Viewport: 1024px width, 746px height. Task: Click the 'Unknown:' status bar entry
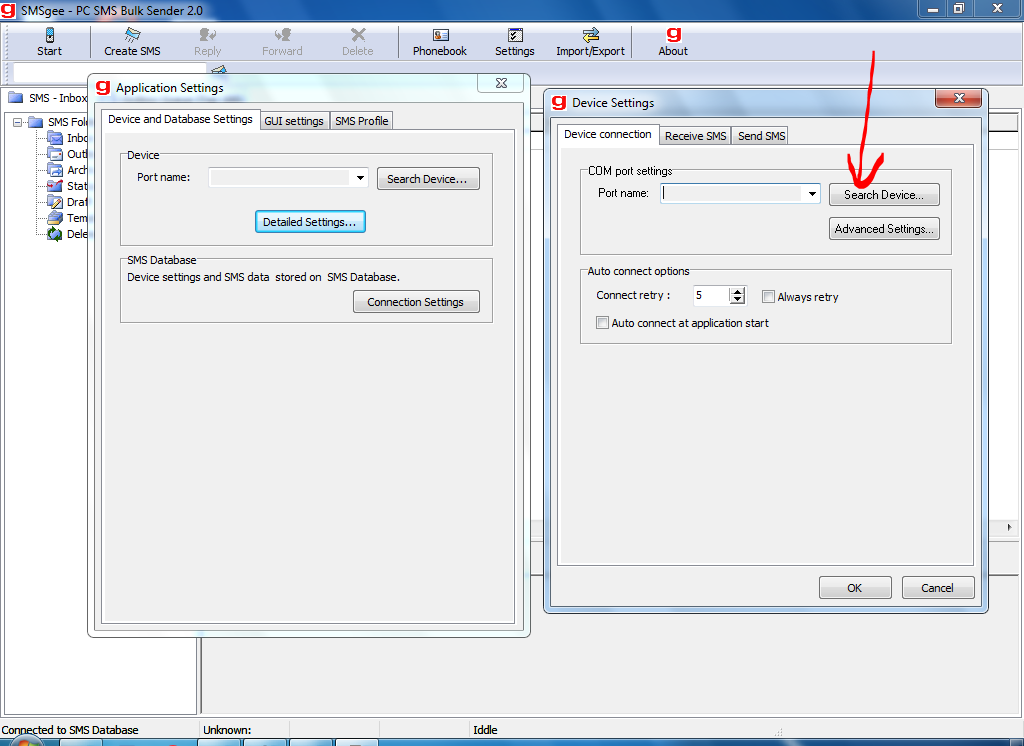click(x=227, y=730)
